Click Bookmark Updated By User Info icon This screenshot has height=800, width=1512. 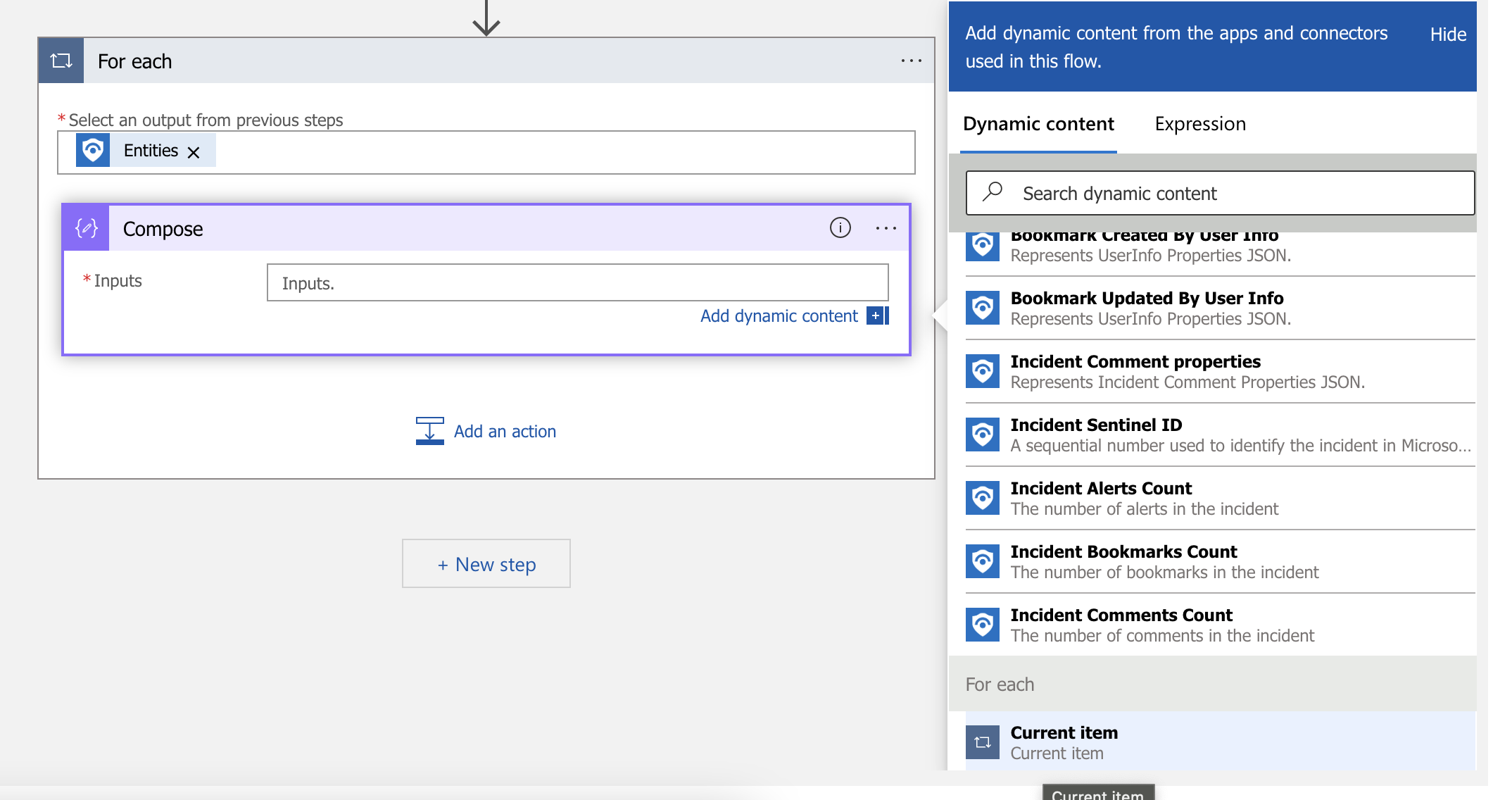tap(983, 308)
